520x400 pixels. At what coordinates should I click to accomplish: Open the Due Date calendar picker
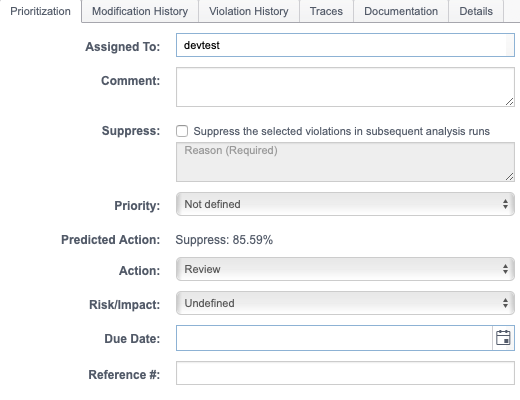(x=503, y=338)
